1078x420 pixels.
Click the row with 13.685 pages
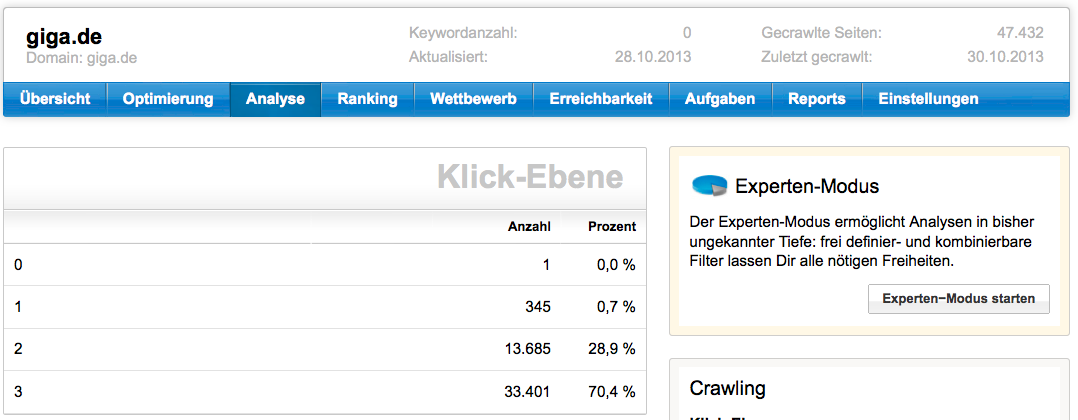coord(325,349)
